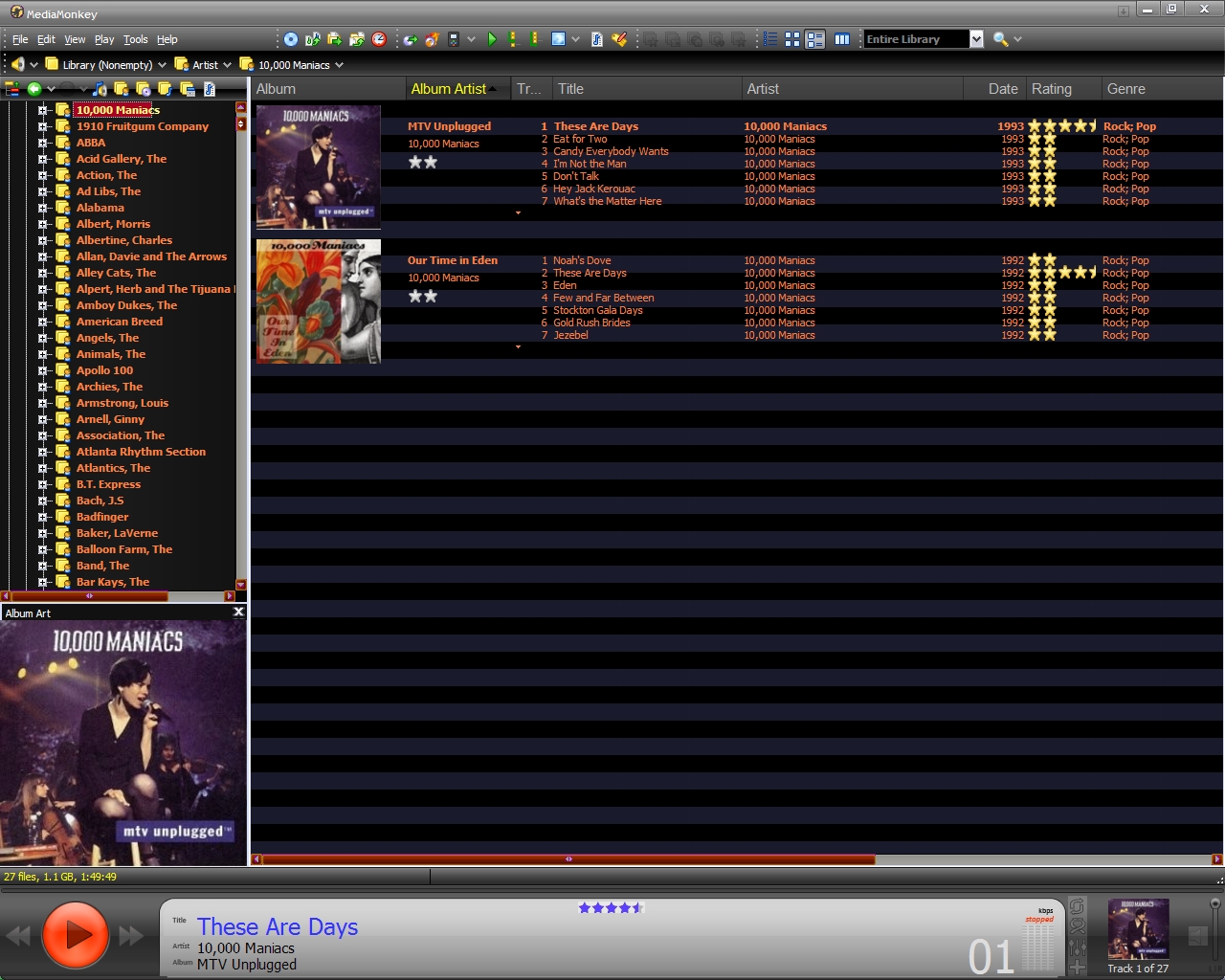Click the magnifying glass search icon

click(1000, 39)
